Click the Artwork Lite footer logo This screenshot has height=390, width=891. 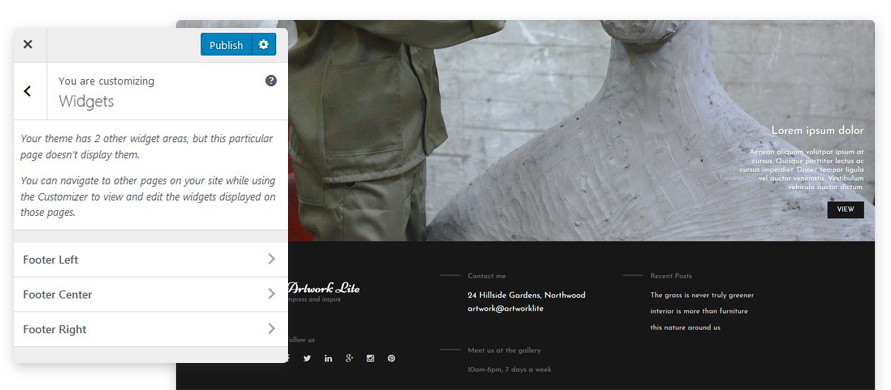point(323,288)
